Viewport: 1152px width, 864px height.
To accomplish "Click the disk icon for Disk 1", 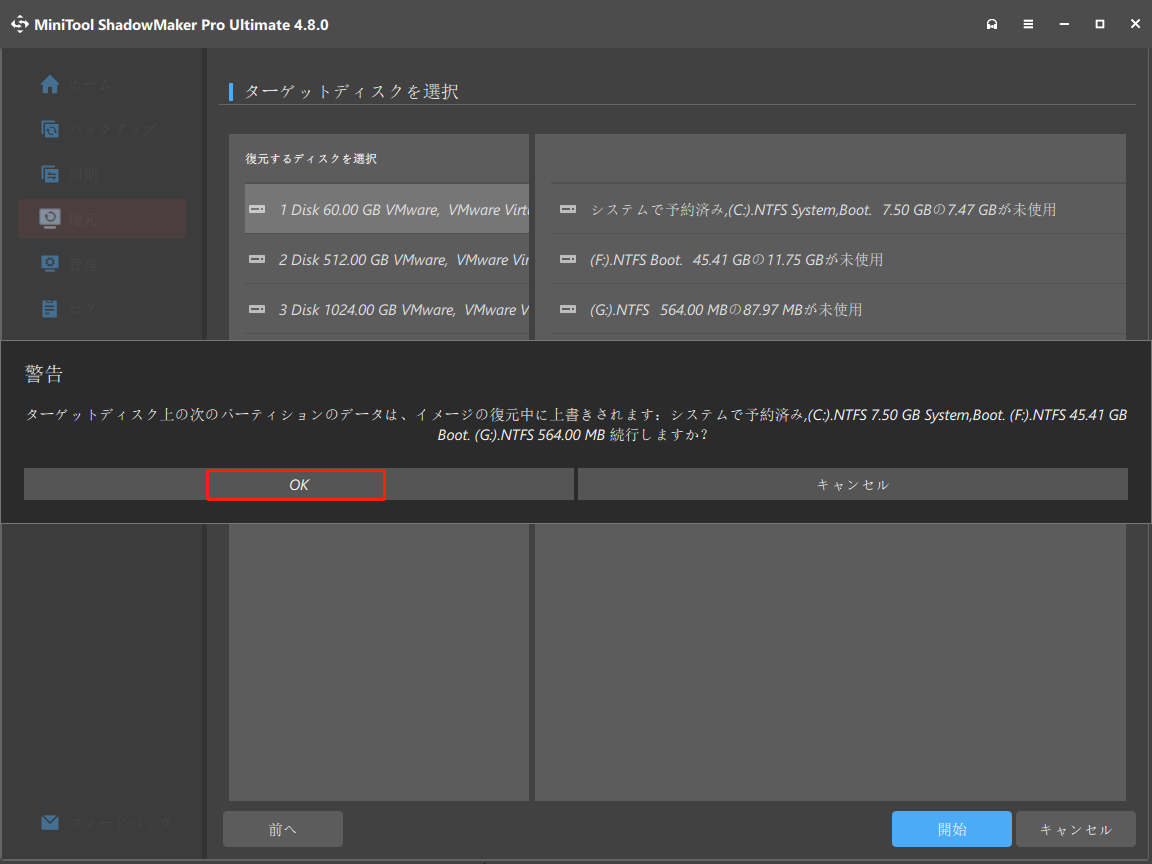I will (257, 209).
